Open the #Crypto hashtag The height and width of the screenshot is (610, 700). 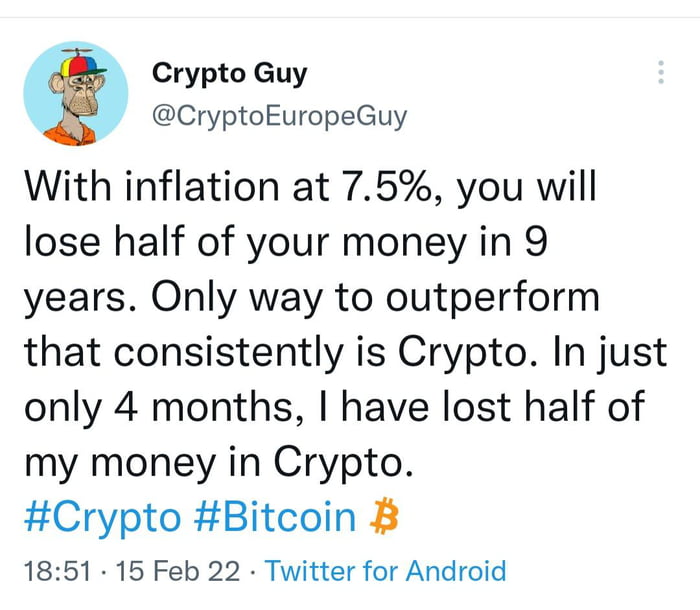coord(101,517)
